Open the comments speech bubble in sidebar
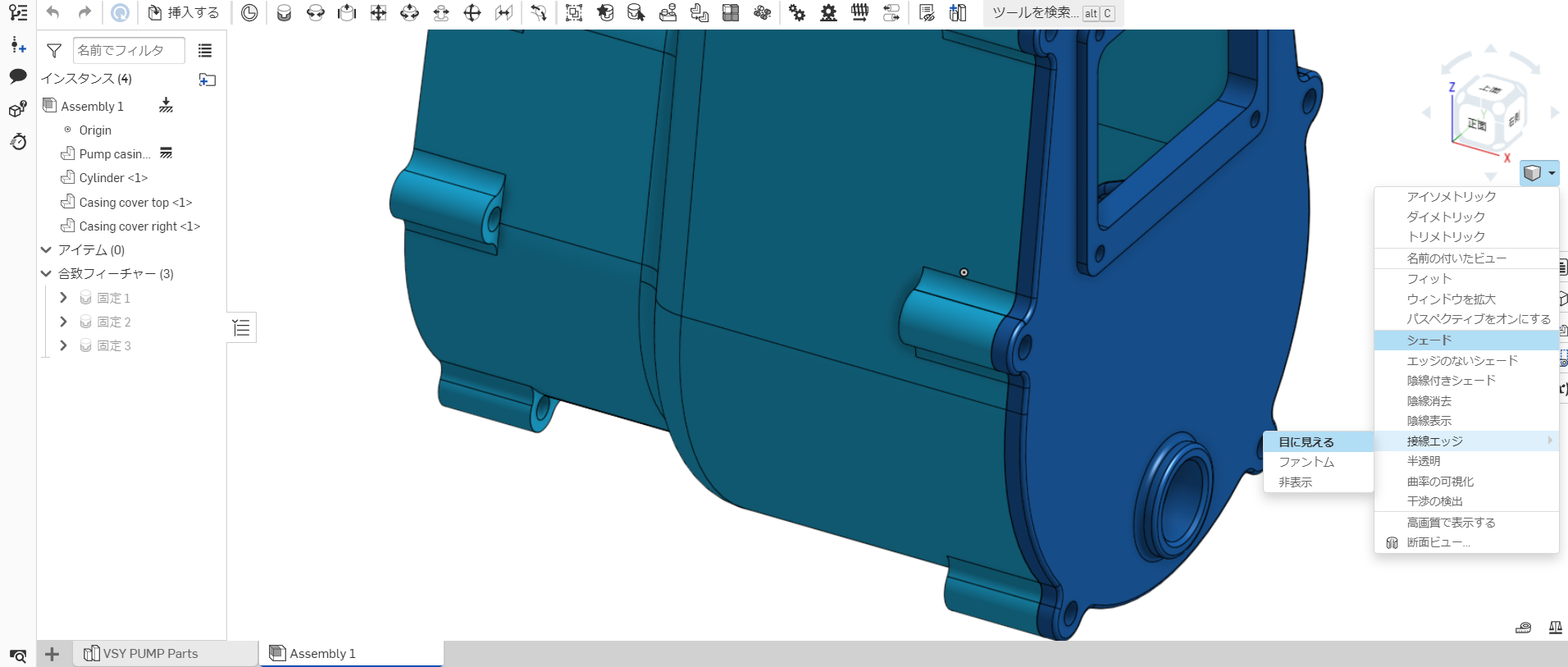 click(x=18, y=76)
